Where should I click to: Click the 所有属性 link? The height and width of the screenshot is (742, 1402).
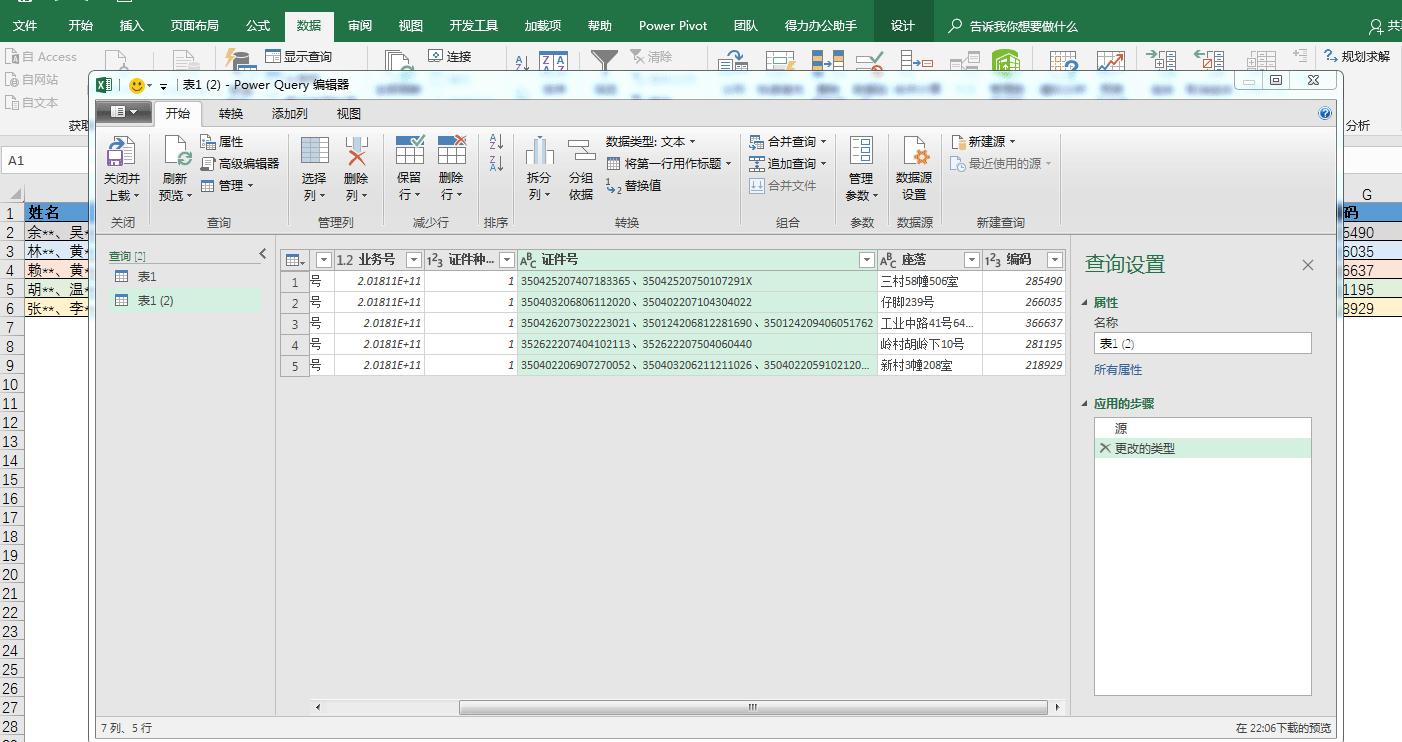click(x=1117, y=370)
